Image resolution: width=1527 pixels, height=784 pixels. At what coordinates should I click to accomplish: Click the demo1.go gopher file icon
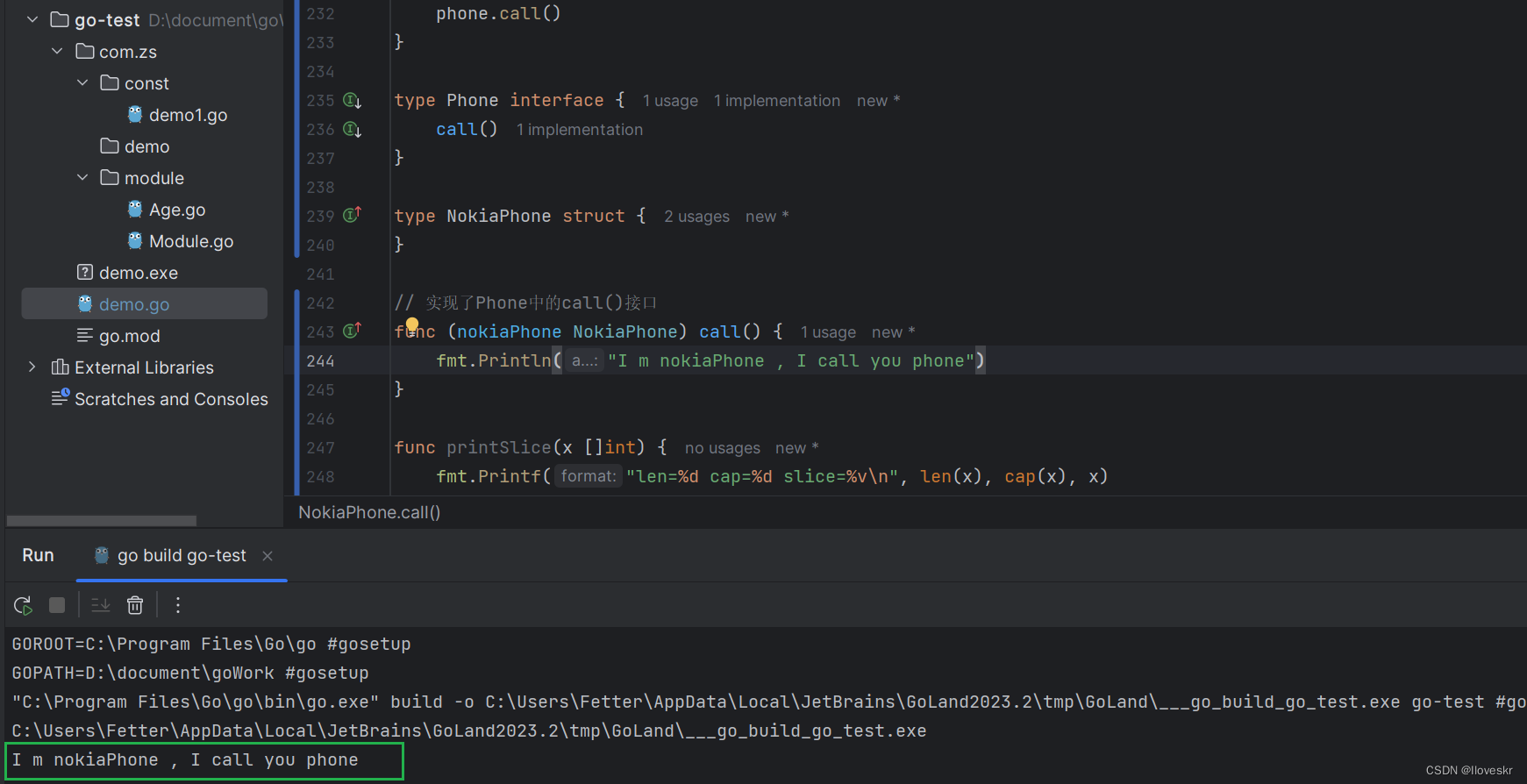pos(135,114)
